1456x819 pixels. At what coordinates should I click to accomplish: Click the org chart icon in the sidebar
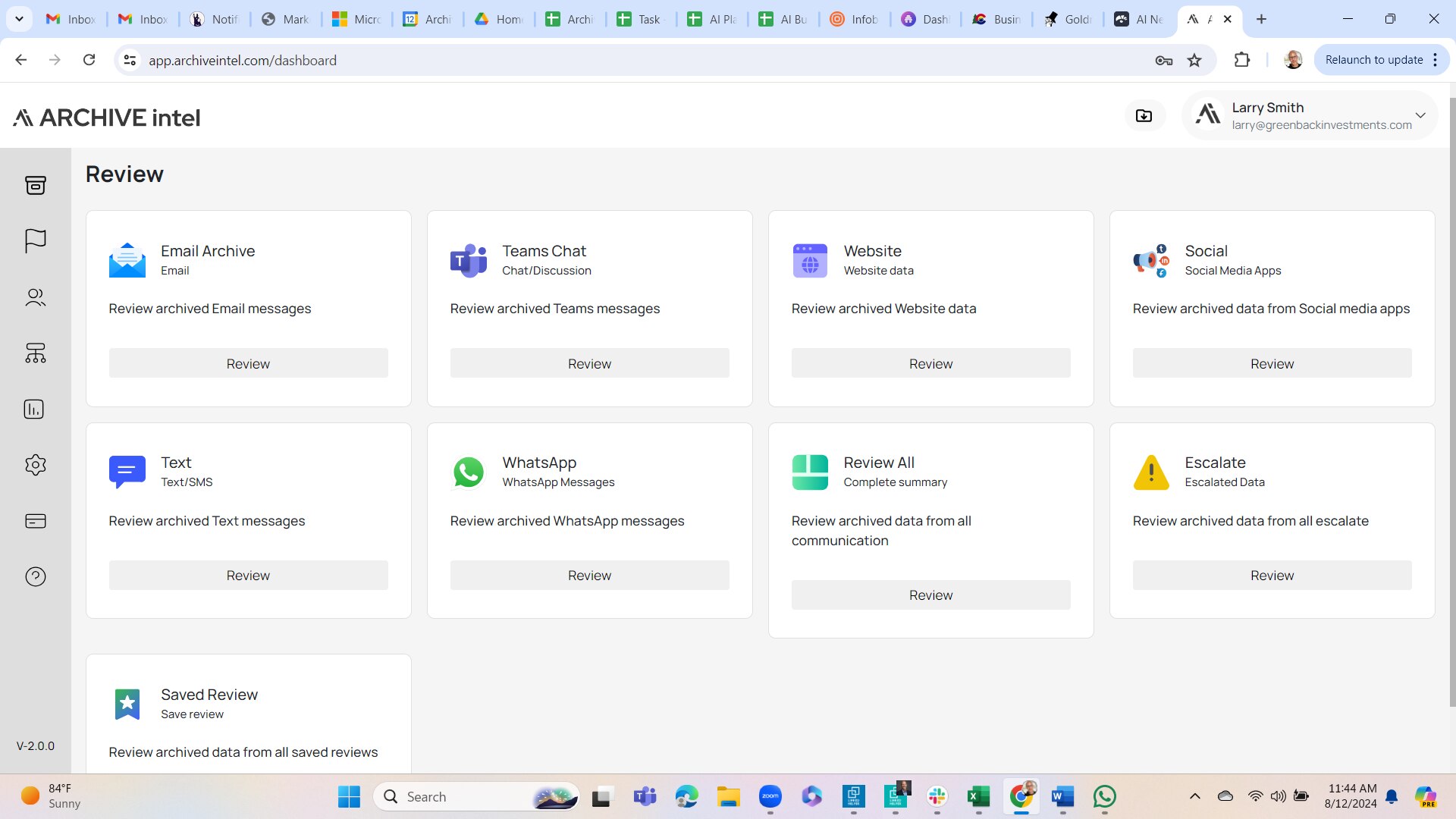click(36, 353)
